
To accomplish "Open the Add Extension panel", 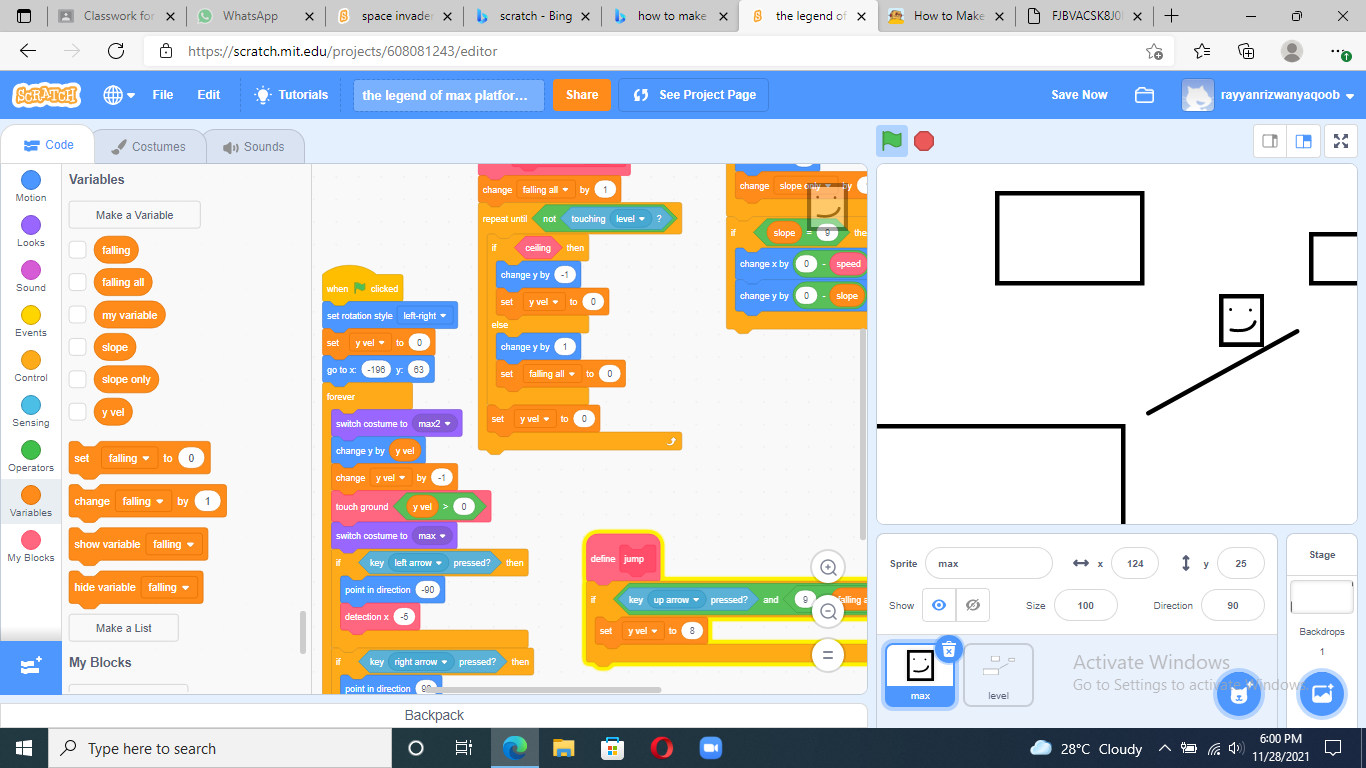I will (28, 668).
